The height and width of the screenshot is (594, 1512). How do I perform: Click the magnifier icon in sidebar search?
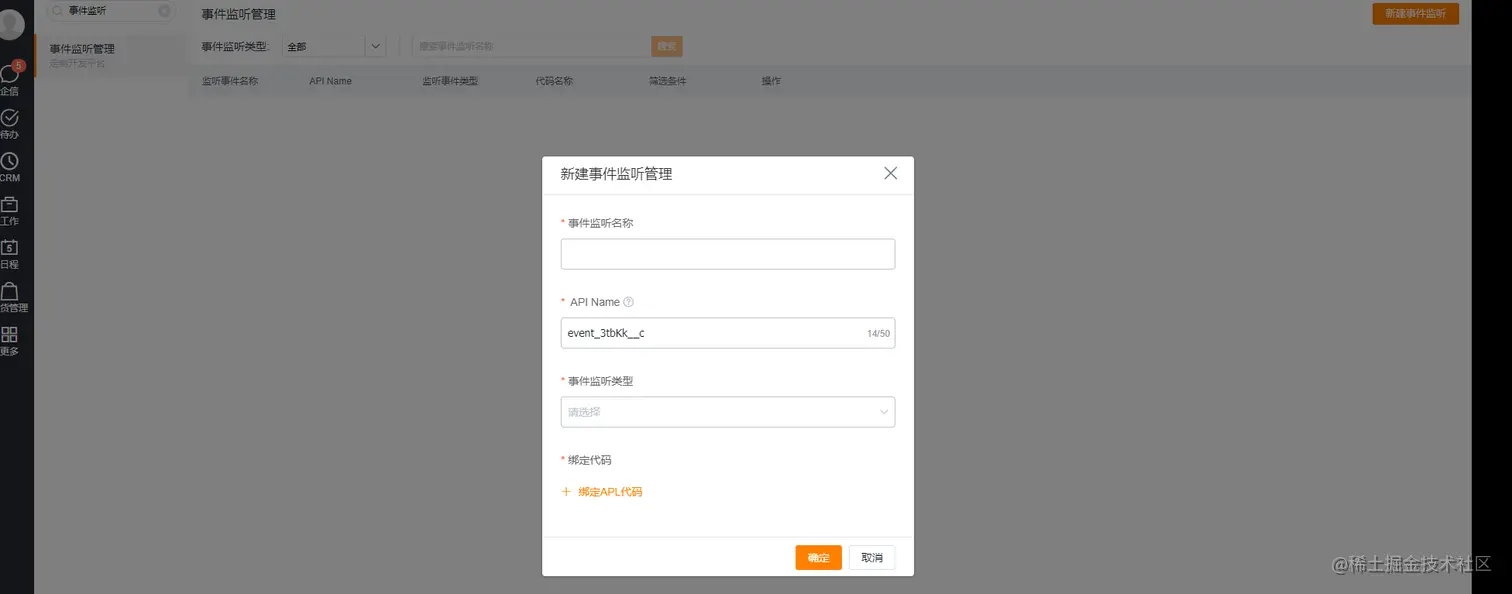point(58,10)
